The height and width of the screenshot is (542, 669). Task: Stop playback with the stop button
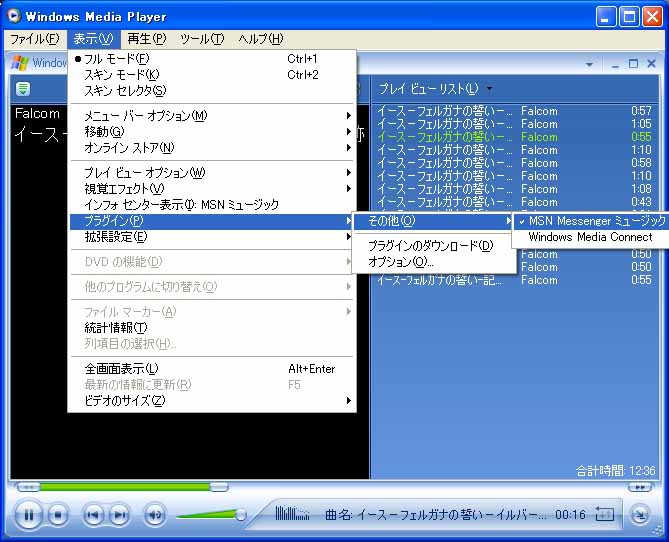(58, 515)
